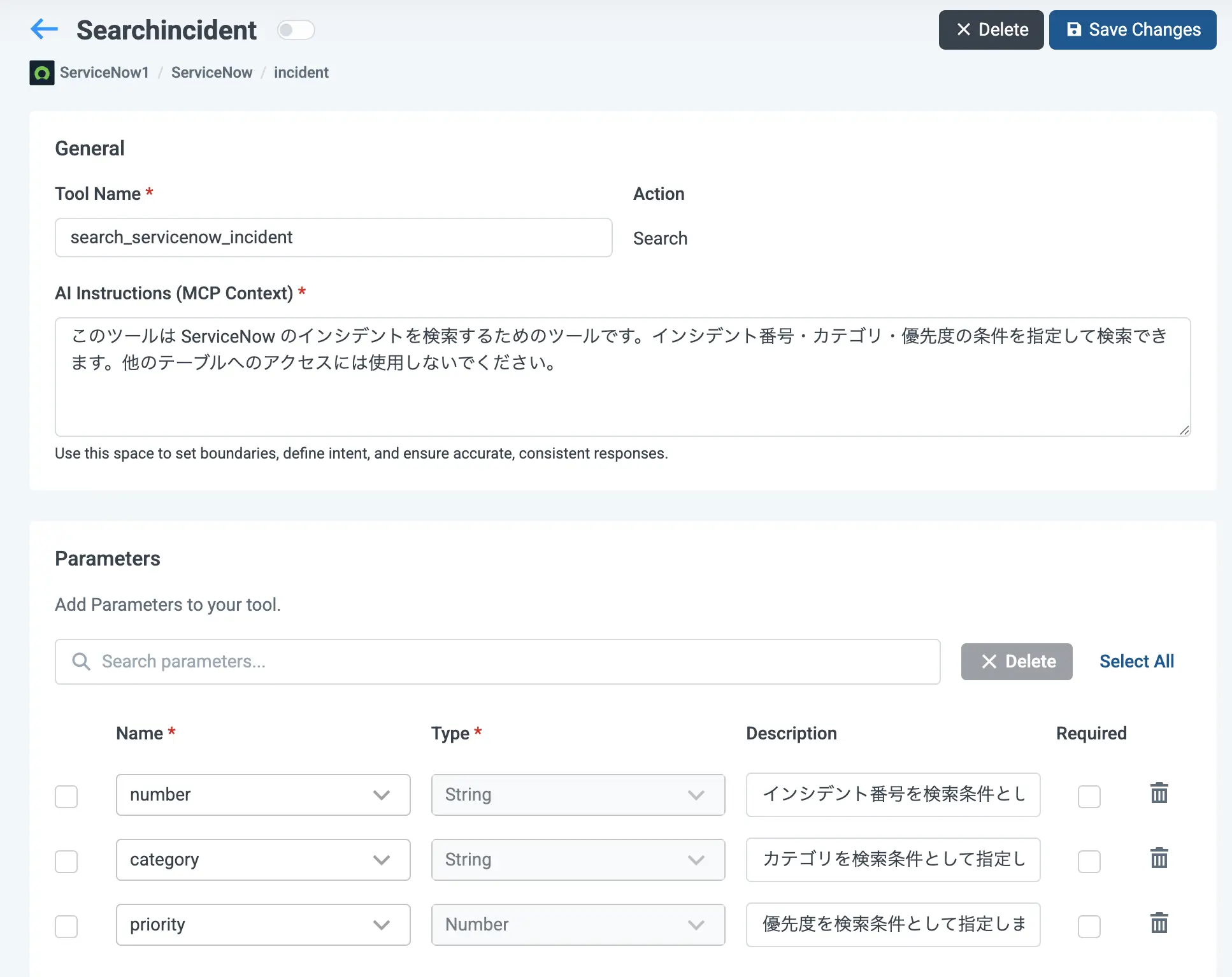Click trash icon for category parameter

[1159, 859]
